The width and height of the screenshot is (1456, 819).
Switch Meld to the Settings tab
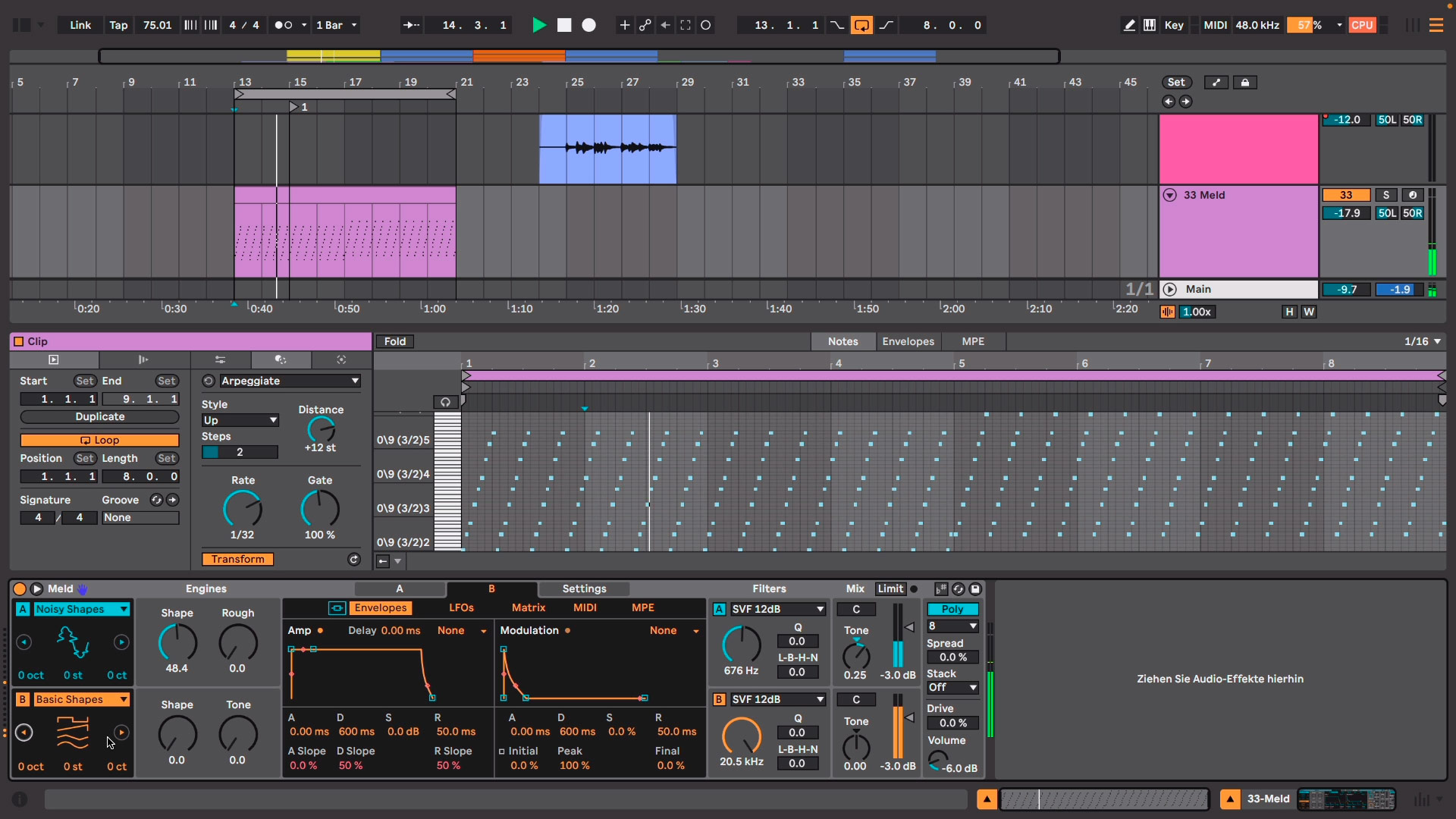click(x=584, y=588)
